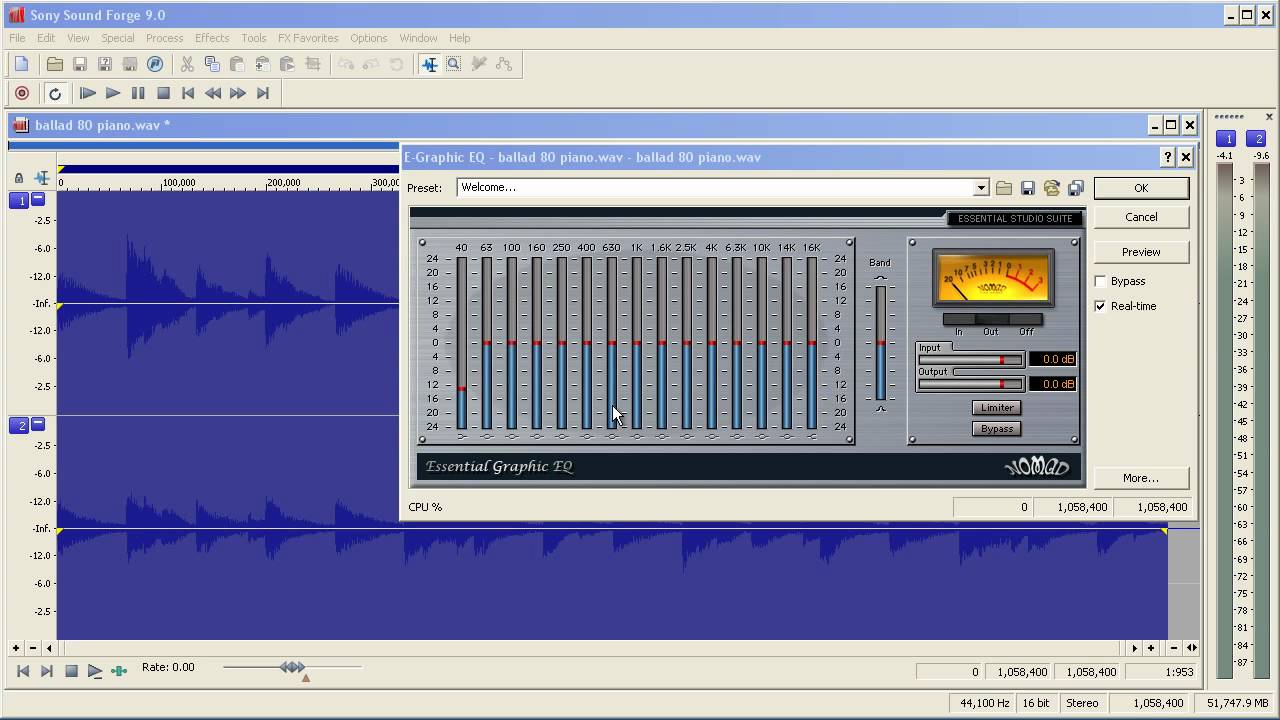The width and height of the screenshot is (1280, 720).
Task: Select the Pencil tool icon
Action: click(479, 64)
